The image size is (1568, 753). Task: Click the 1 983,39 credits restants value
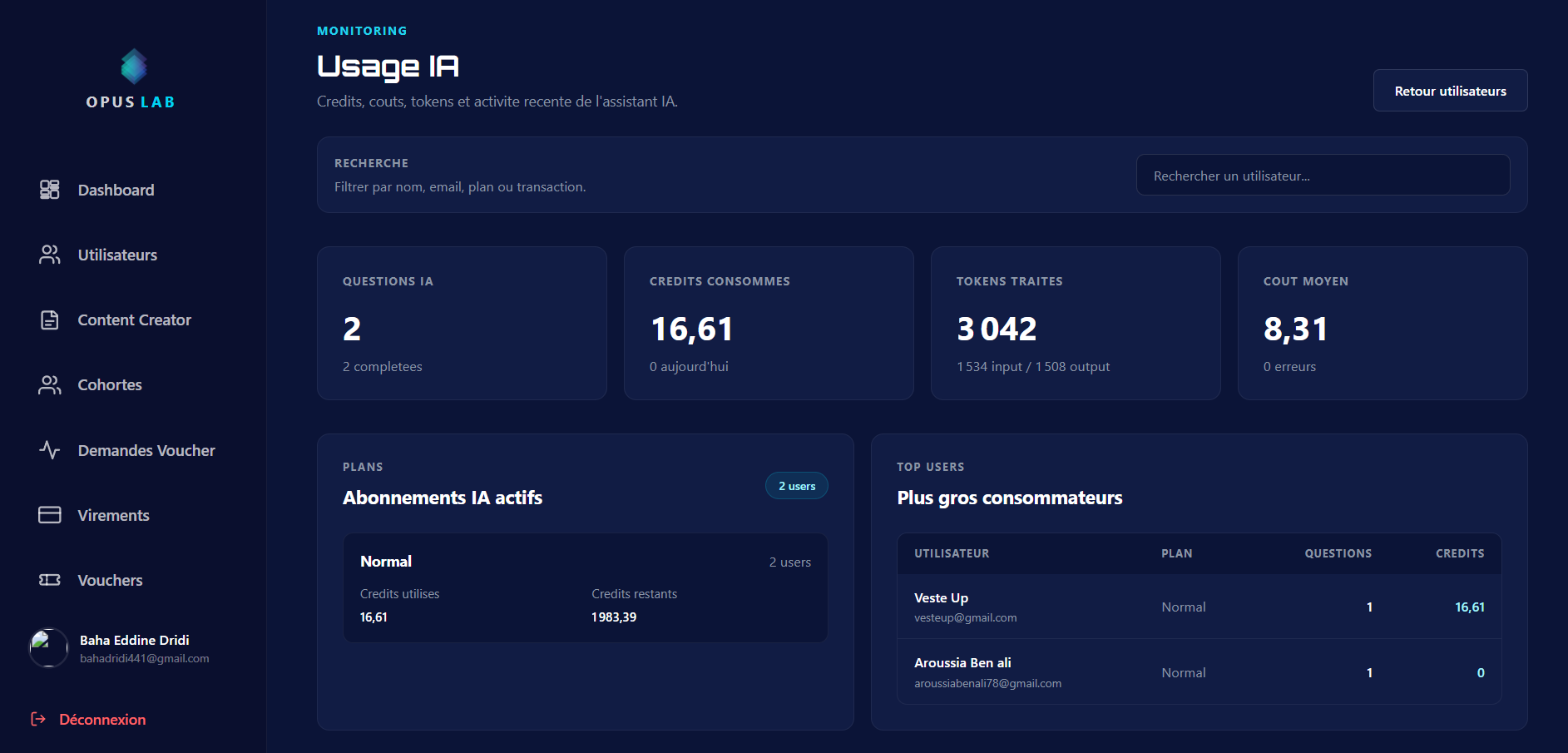pyautogui.click(x=614, y=617)
